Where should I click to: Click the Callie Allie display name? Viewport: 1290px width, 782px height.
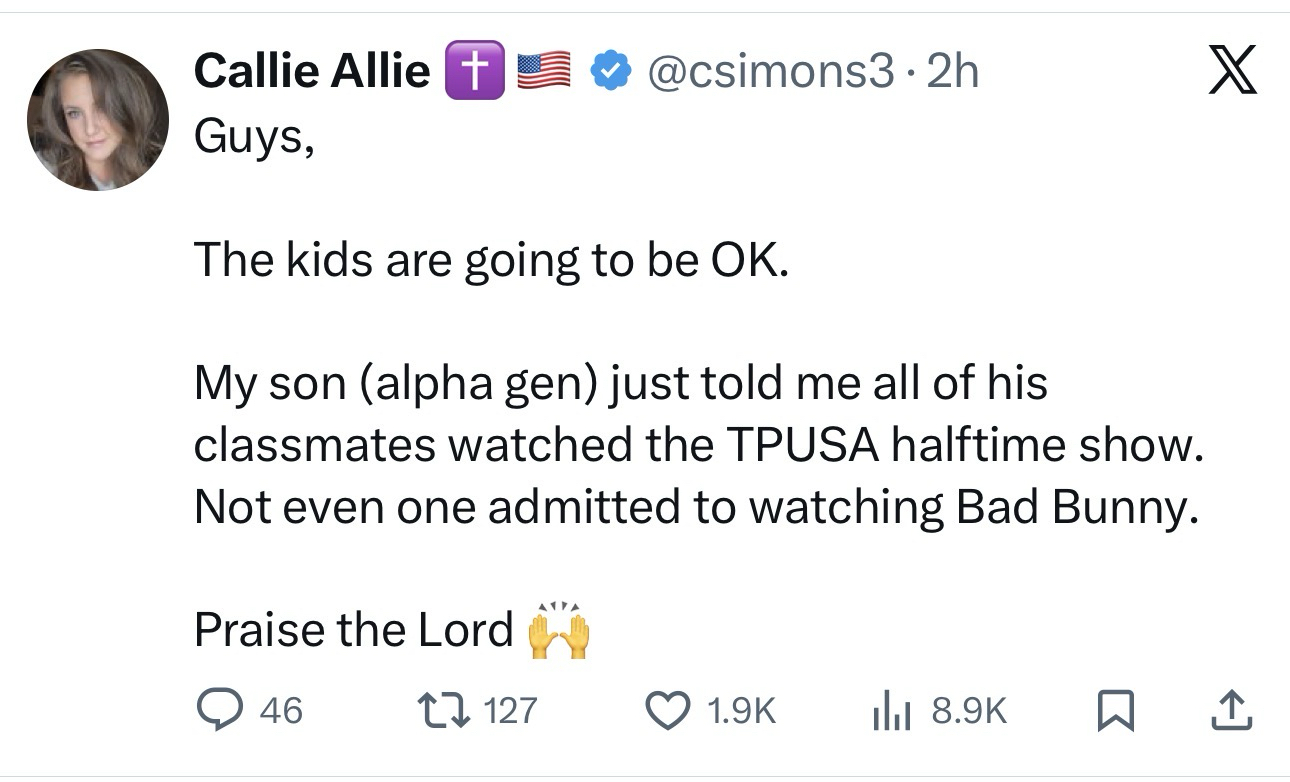311,72
